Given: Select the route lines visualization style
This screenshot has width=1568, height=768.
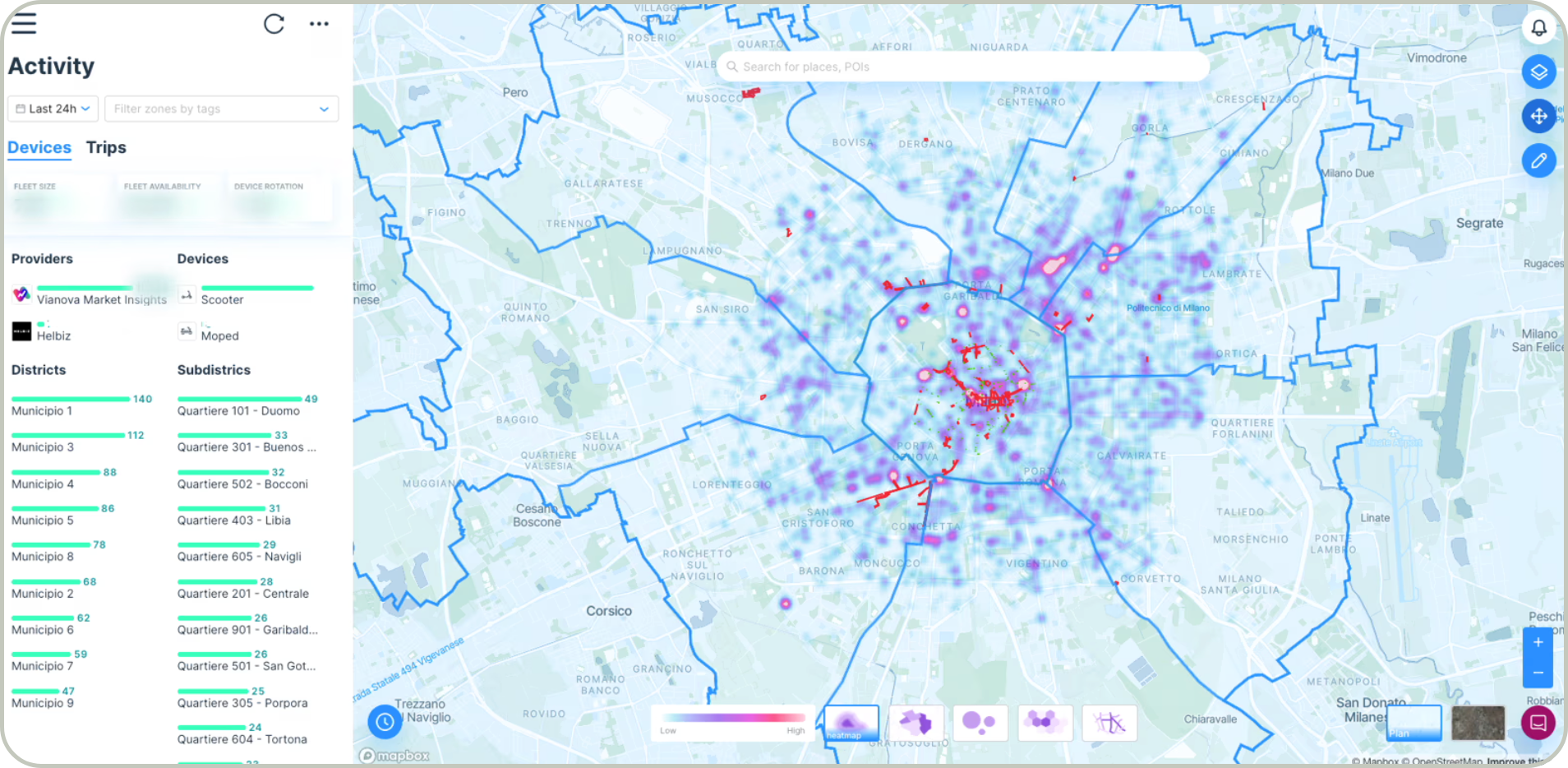Looking at the screenshot, I should pyautogui.click(x=1109, y=723).
